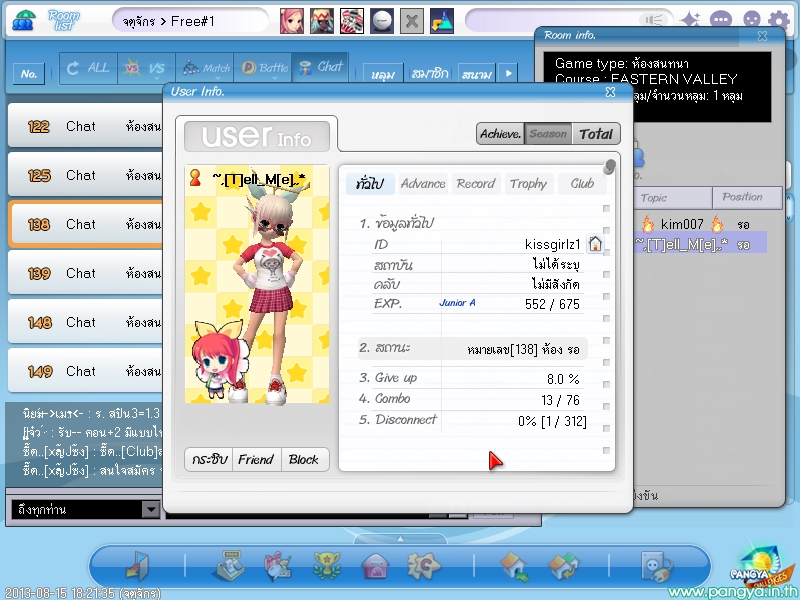This screenshot has width=800, height=600.
Task: Open the trophy icon in bottom bar
Action: (327, 565)
